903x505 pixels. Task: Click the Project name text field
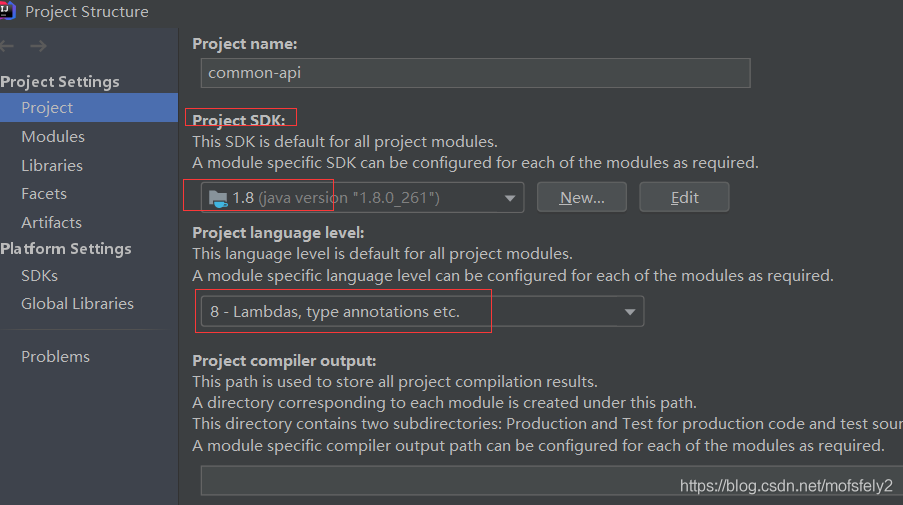pyautogui.click(x=475, y=73)
